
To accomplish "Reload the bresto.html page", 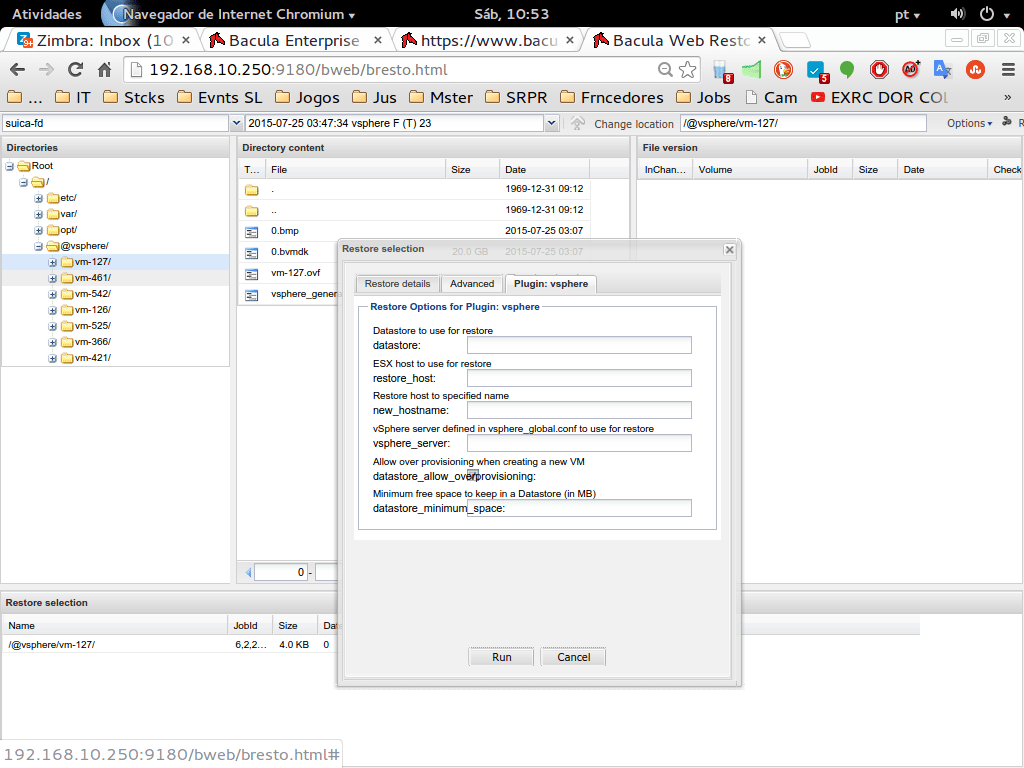I will (76, 69).
